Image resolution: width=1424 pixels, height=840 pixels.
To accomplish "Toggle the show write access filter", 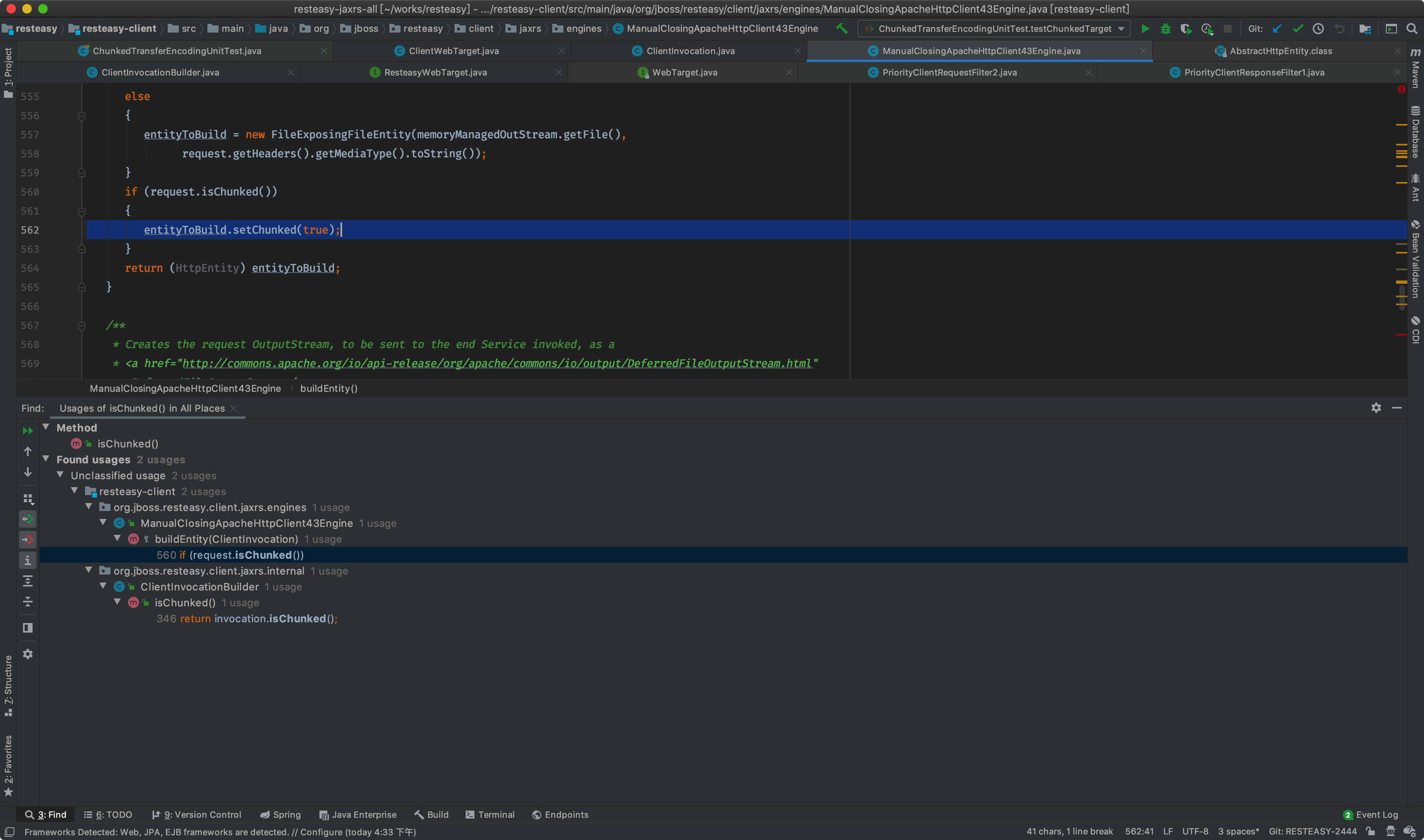I will coord(28,540).
